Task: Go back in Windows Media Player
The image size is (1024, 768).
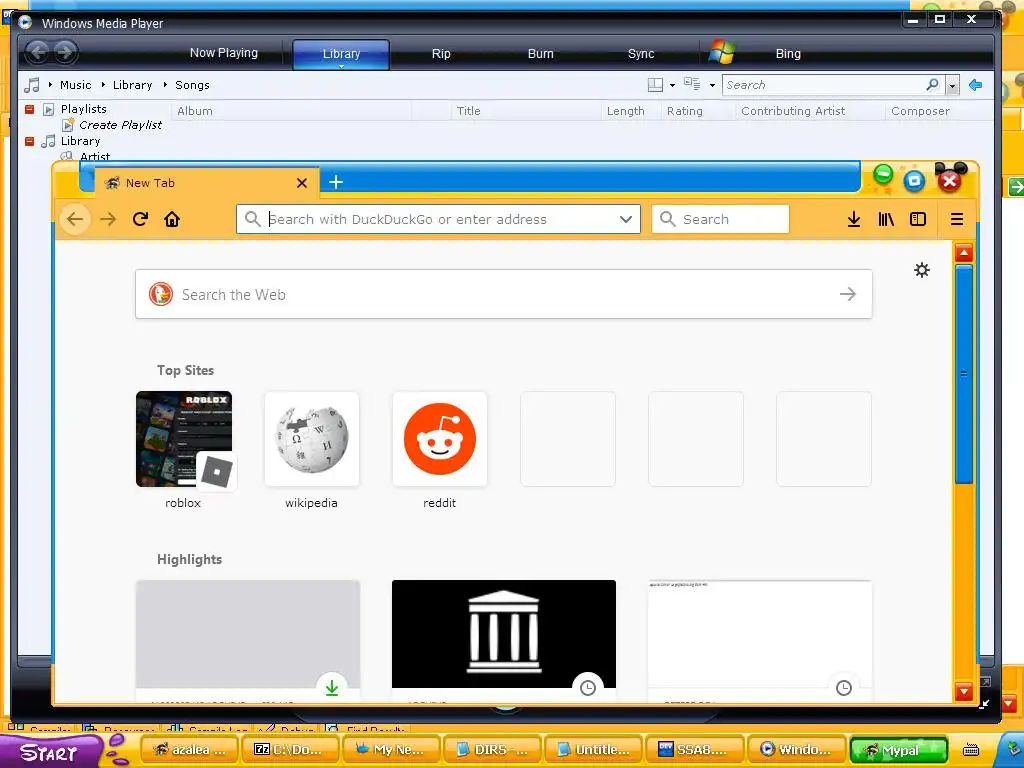Action: click(38, 52)
